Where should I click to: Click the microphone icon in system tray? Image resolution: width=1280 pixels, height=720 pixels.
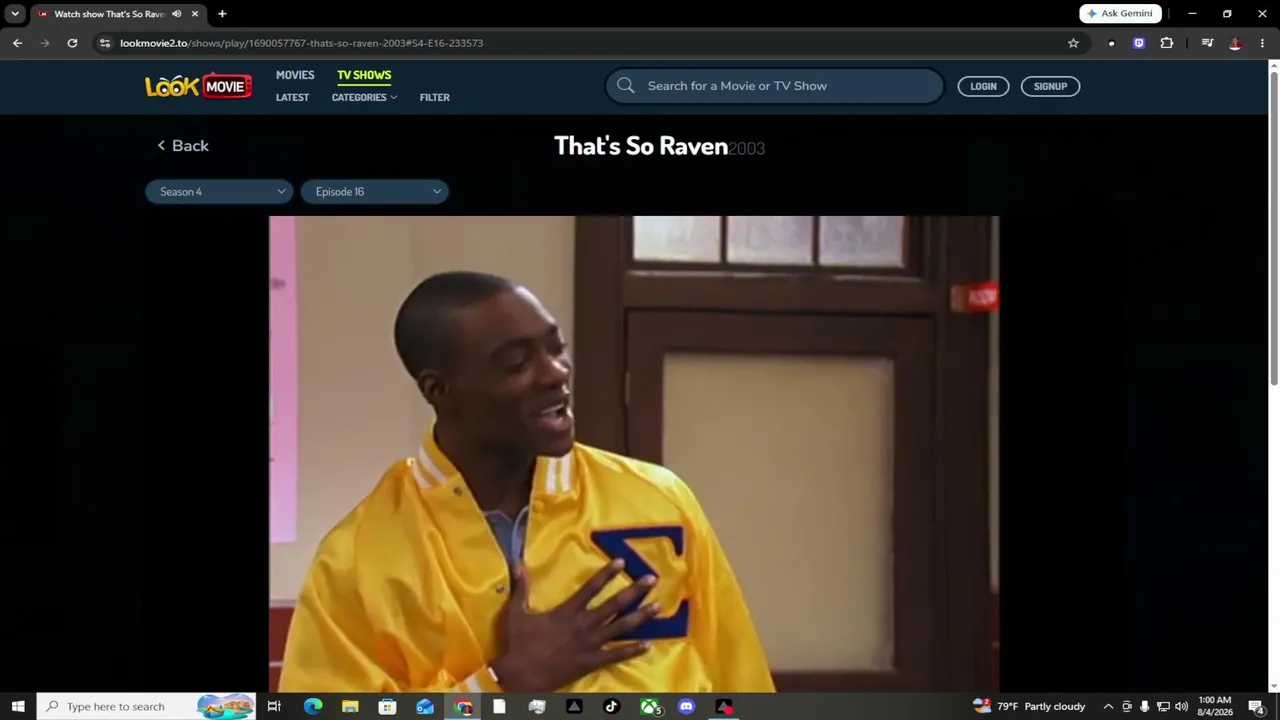click(1145, 706)
